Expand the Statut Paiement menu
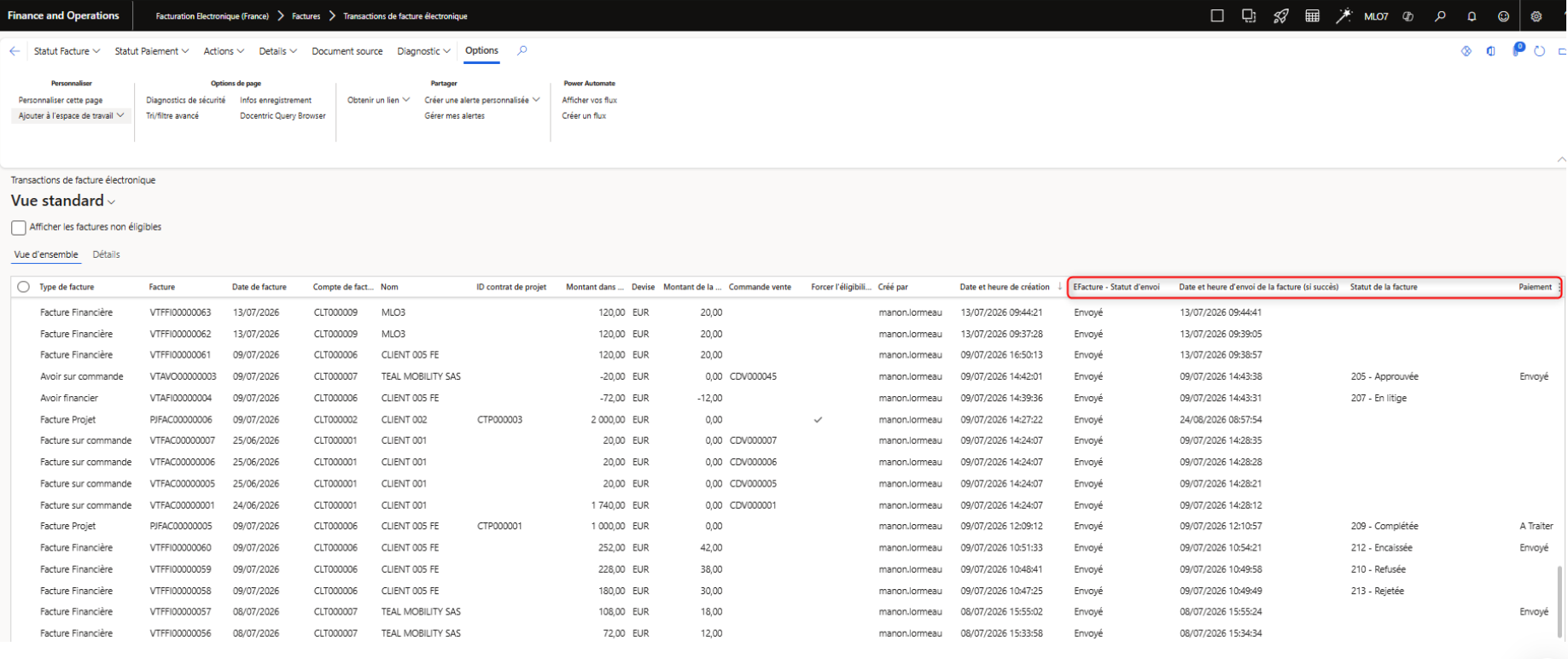Image resolution: width=1568 pixels, height=659 pixels. [x=152, y=51]
